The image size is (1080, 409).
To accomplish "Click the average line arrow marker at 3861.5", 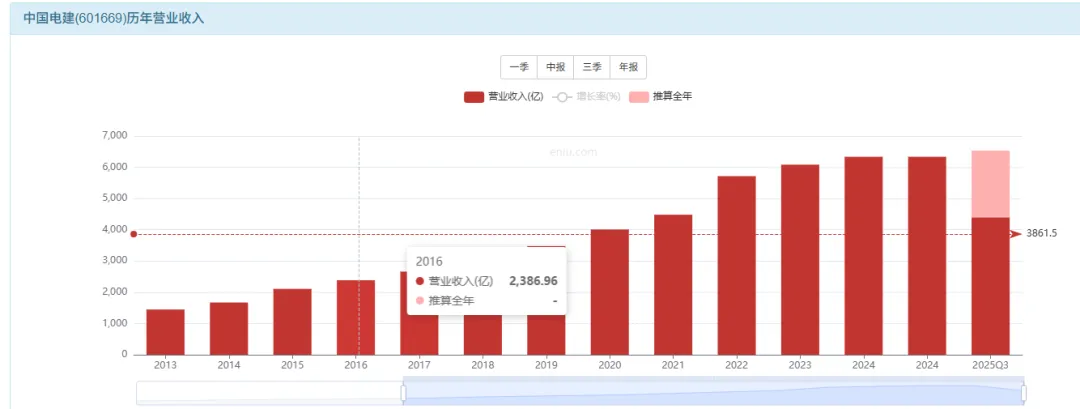I will point(1016,234).
